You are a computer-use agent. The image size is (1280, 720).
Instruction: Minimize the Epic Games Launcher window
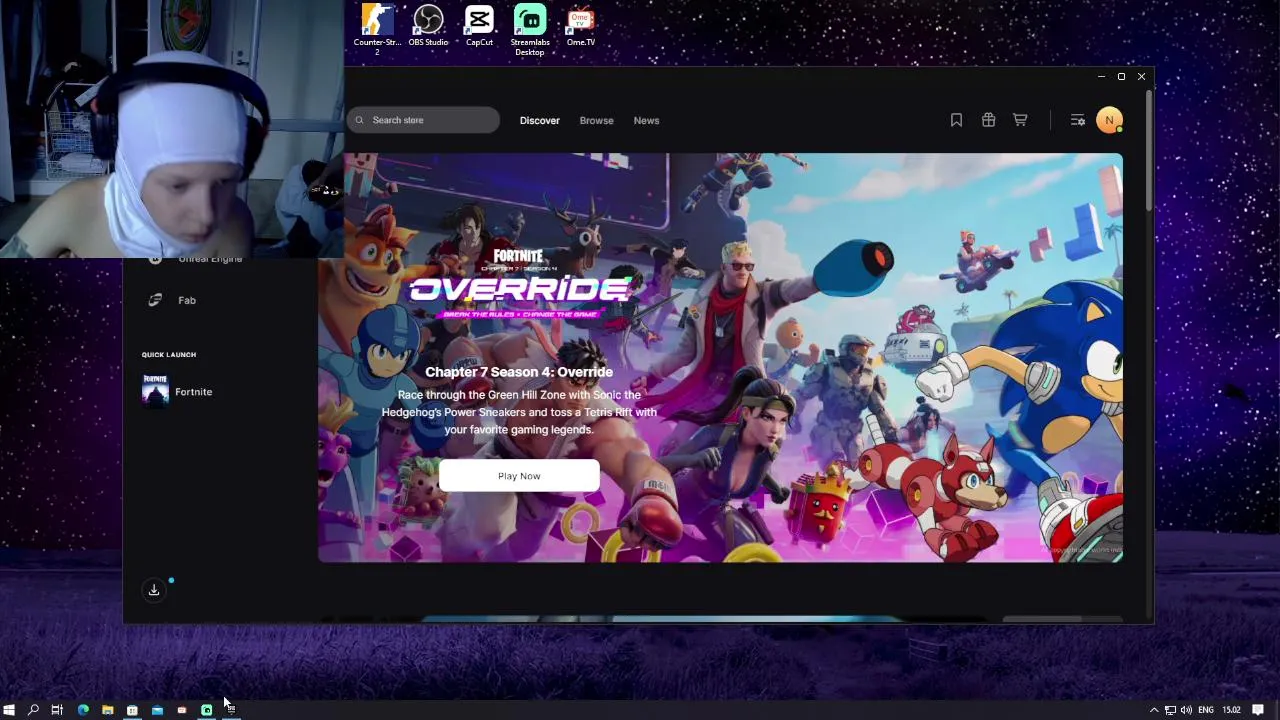1101,76
